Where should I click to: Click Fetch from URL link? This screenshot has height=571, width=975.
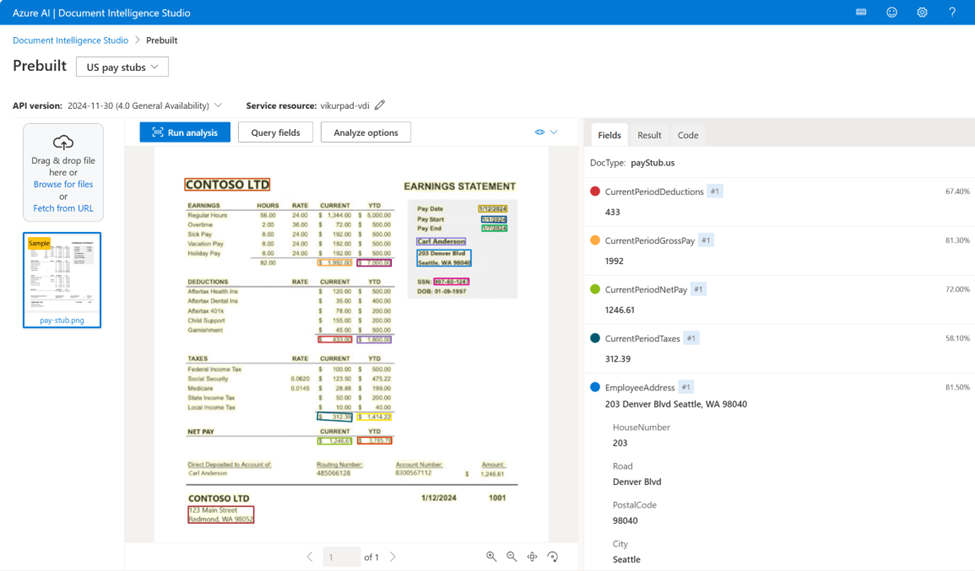coord(63,208)
